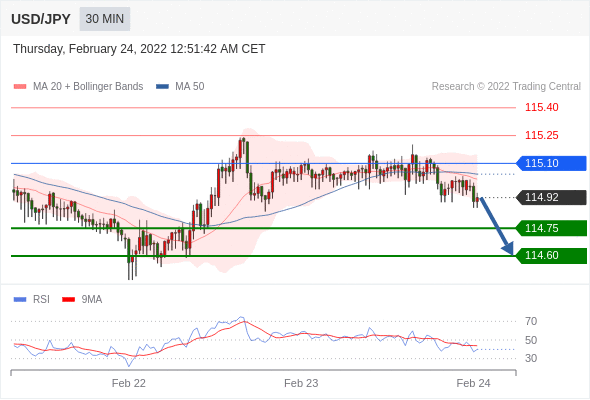Toggle the MA 20 + Bollinger Bands legend swatch

click(20, 87)
